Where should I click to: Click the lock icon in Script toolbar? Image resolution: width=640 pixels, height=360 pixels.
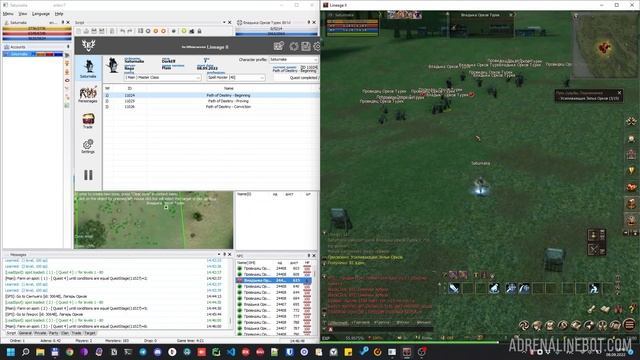pos(199,31)
